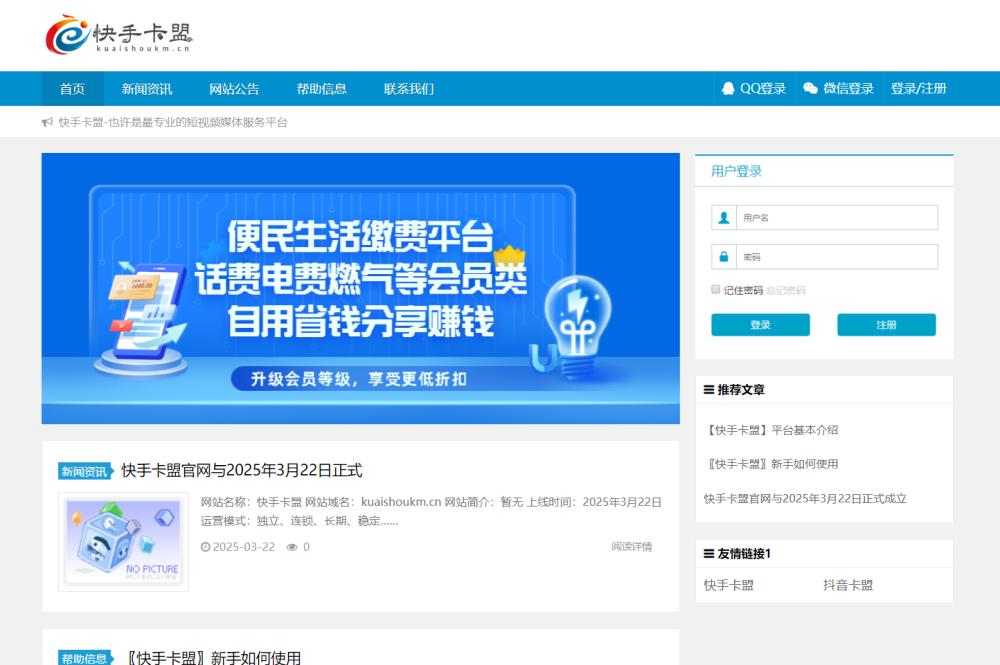Screen dimensions: 1000x665
Task: Click the 用户登录 panel heading
Action: [x=737, y=171]
